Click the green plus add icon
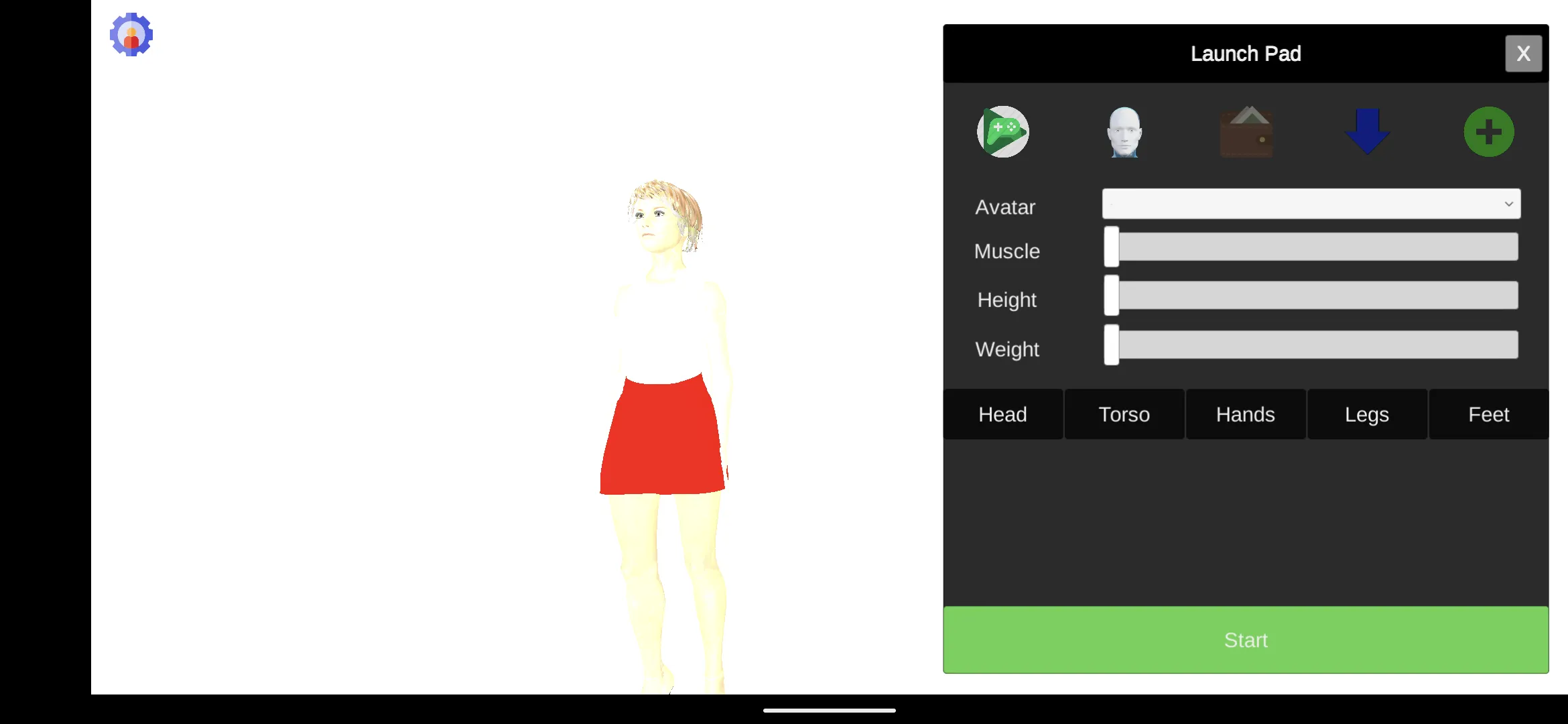 pos(1489,131)
